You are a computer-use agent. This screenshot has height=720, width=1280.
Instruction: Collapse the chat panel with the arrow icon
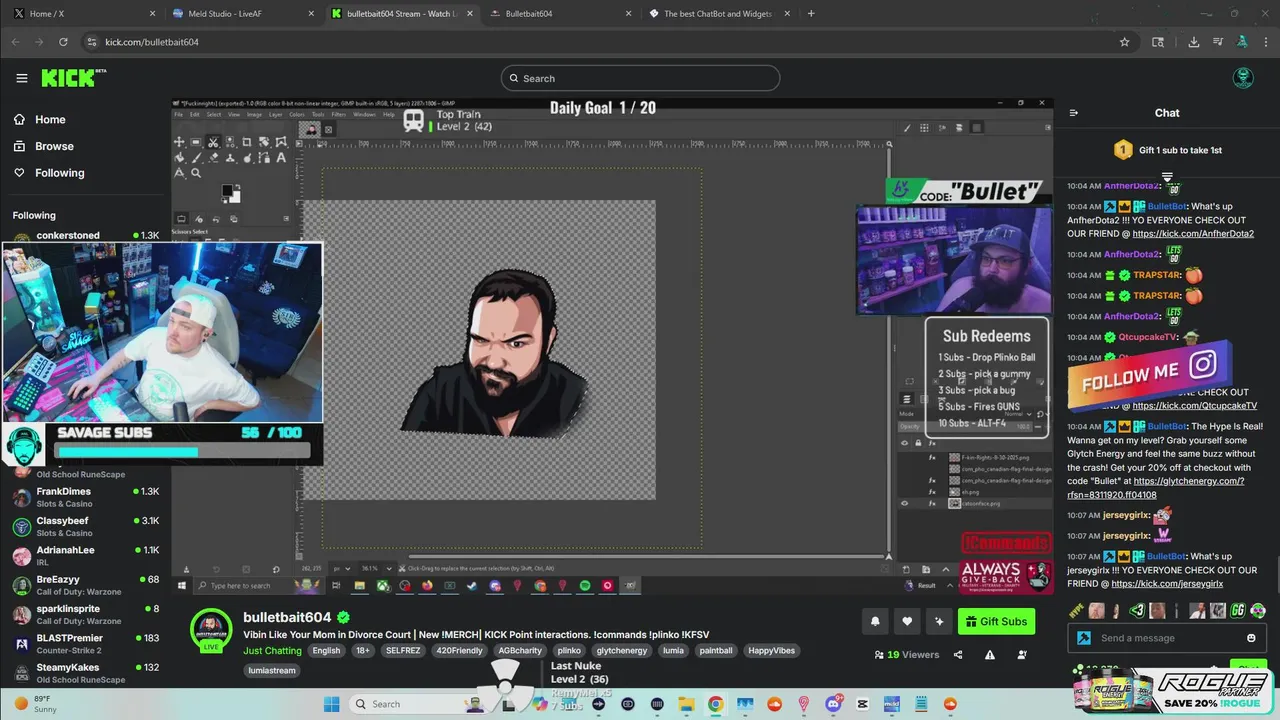coord(1073,113)
